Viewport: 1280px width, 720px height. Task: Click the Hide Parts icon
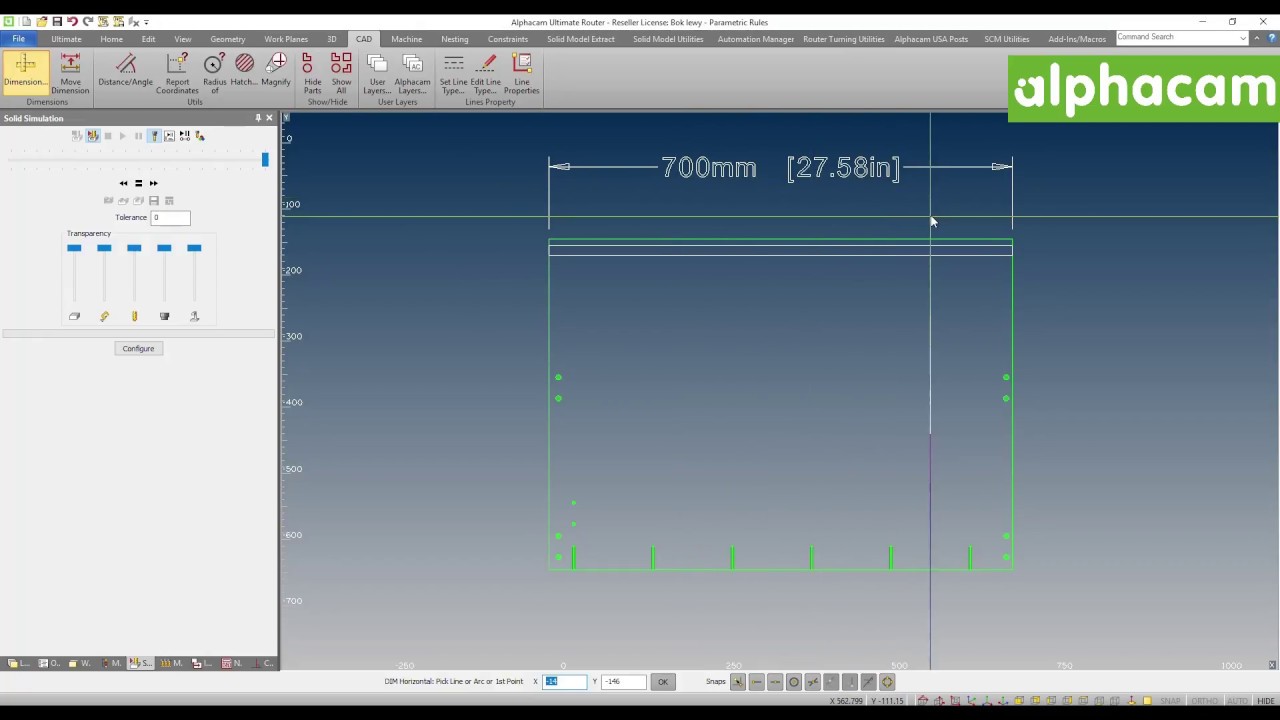312,73
